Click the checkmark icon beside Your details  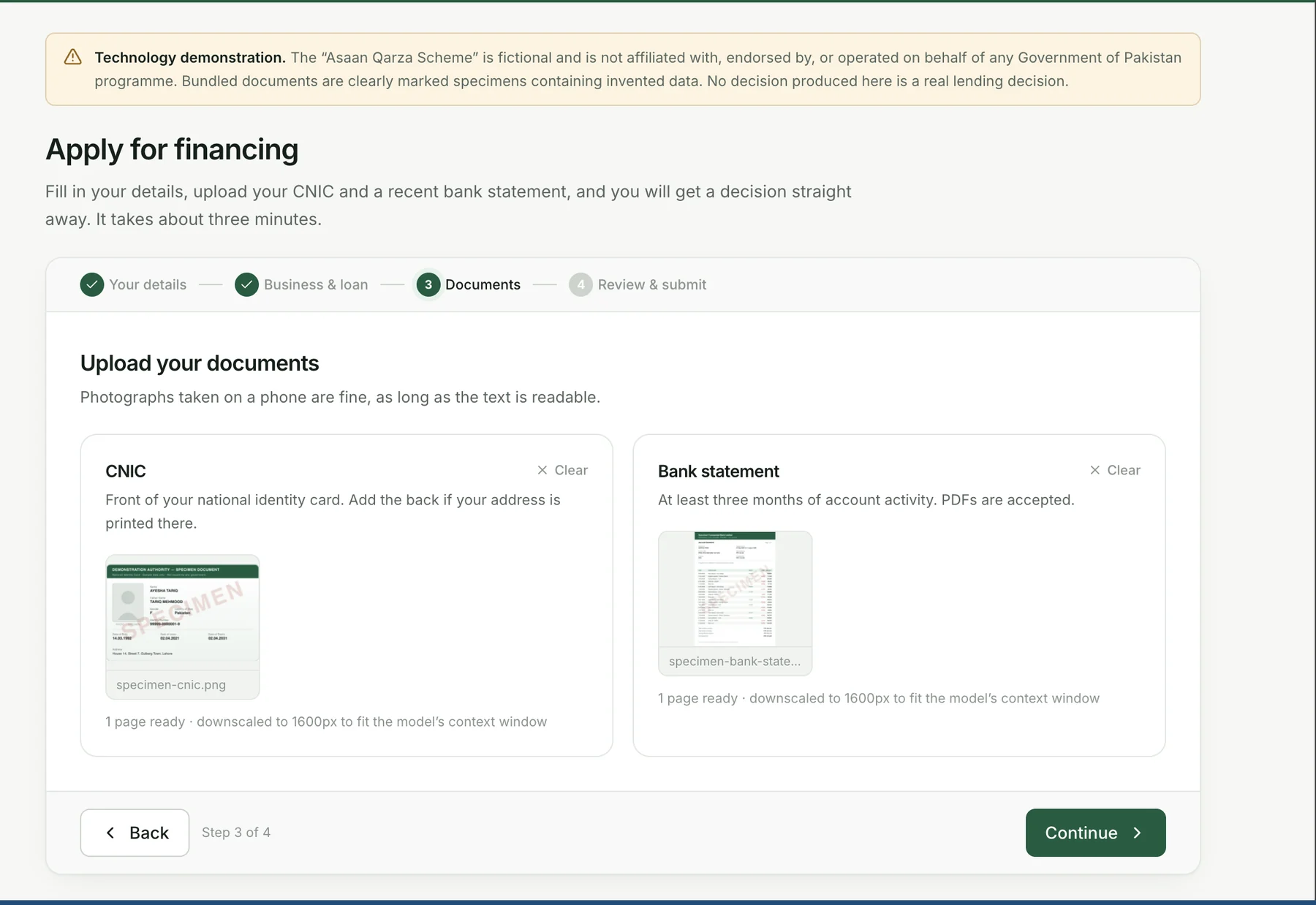[92, 284]
